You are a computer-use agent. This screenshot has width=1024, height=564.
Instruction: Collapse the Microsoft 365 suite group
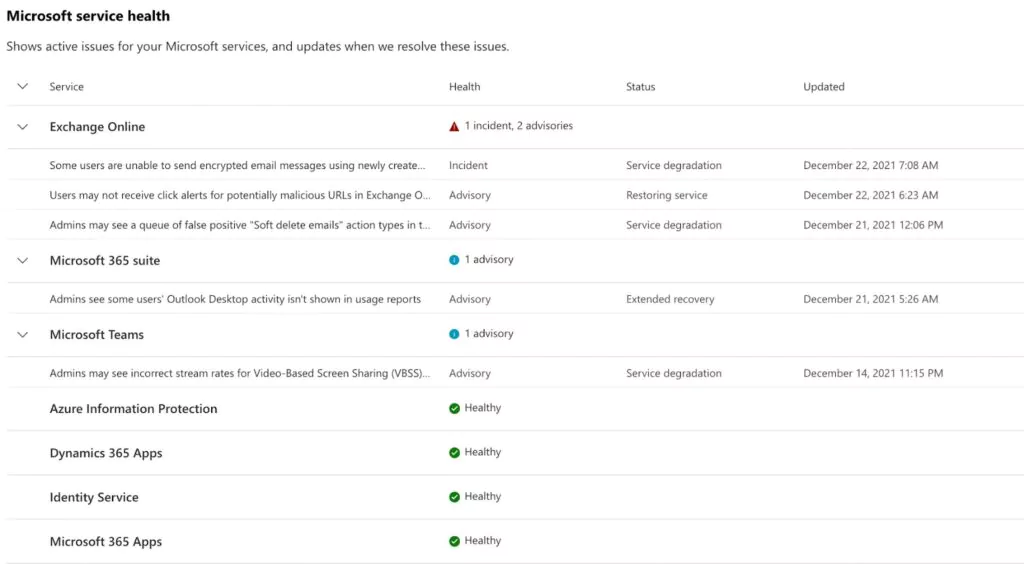(x=23, y=260)
